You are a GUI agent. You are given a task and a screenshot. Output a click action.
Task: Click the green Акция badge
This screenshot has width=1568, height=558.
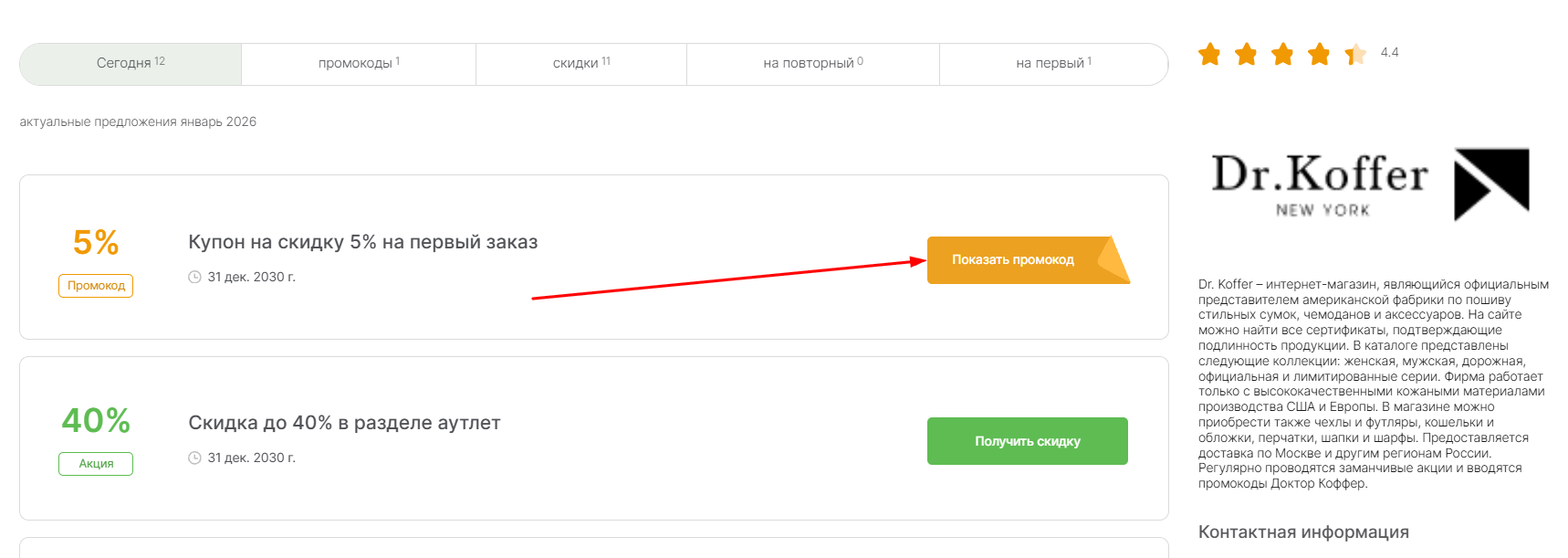(x=96, y=464)
